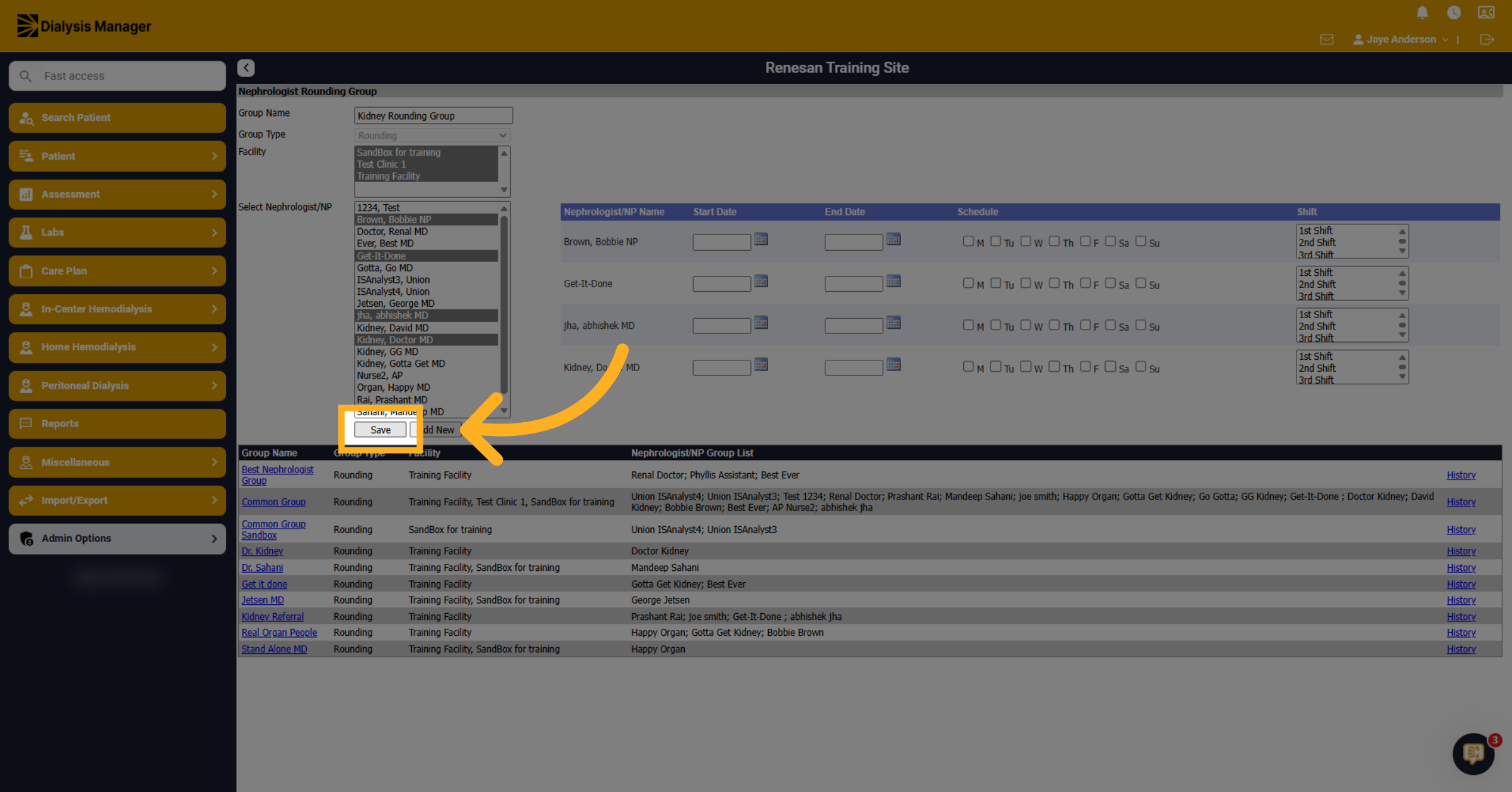Expand the In-Center Hemodialysis menu
The width and height of the screenshot is (1512, 792).
tap(117, 309)
